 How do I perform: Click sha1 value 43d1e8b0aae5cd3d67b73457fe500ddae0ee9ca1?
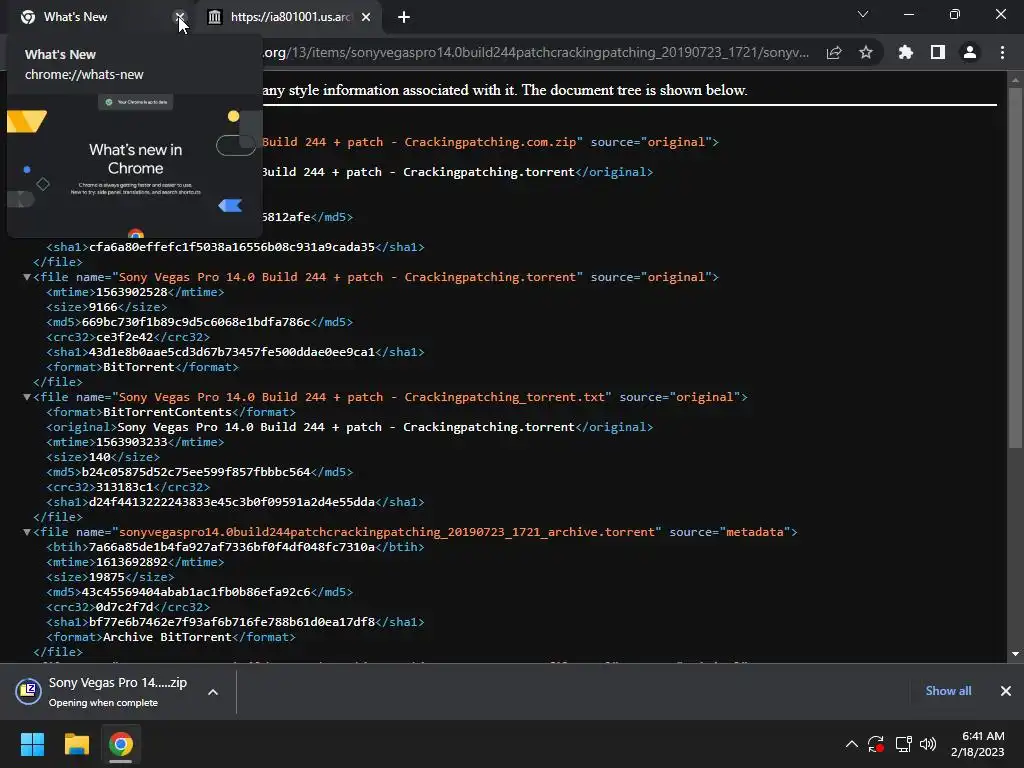[x=232, y=352]
